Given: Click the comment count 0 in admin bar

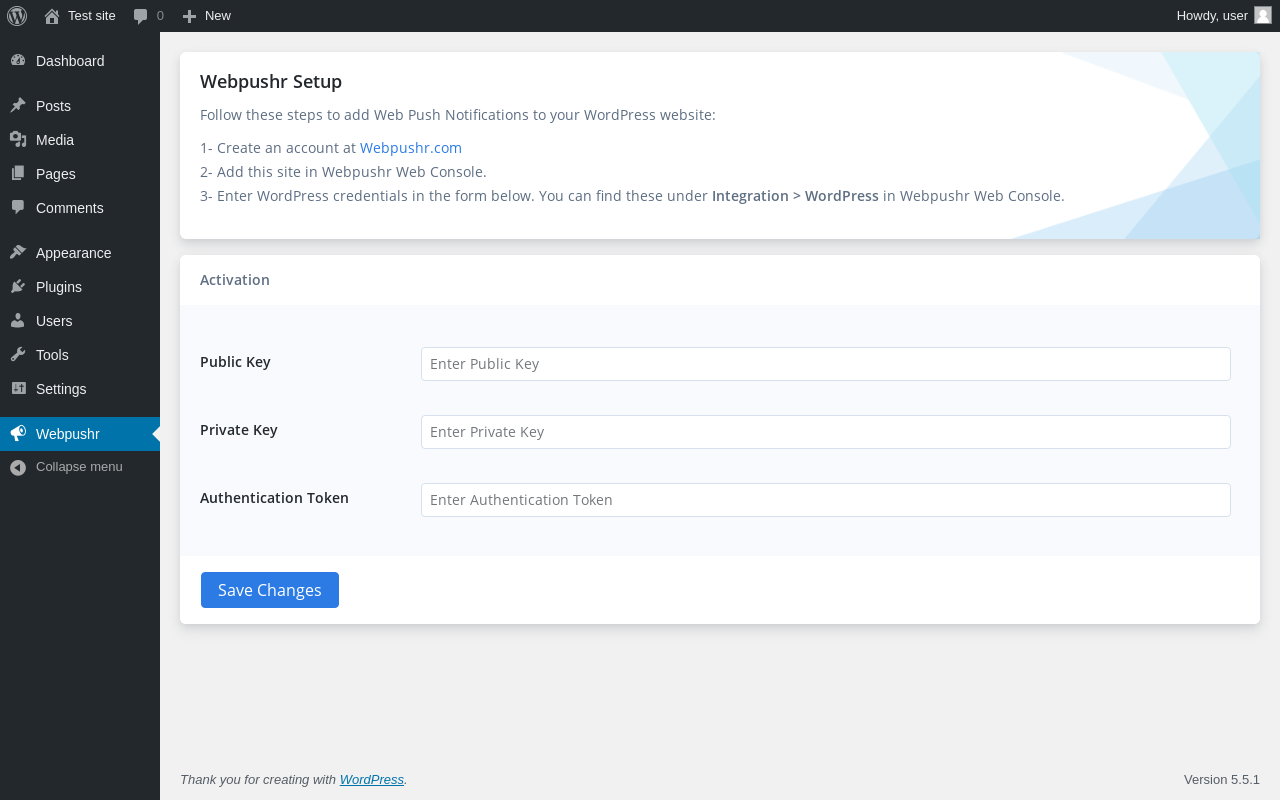Looking at the screenshot, I should (x=160, y=15).
